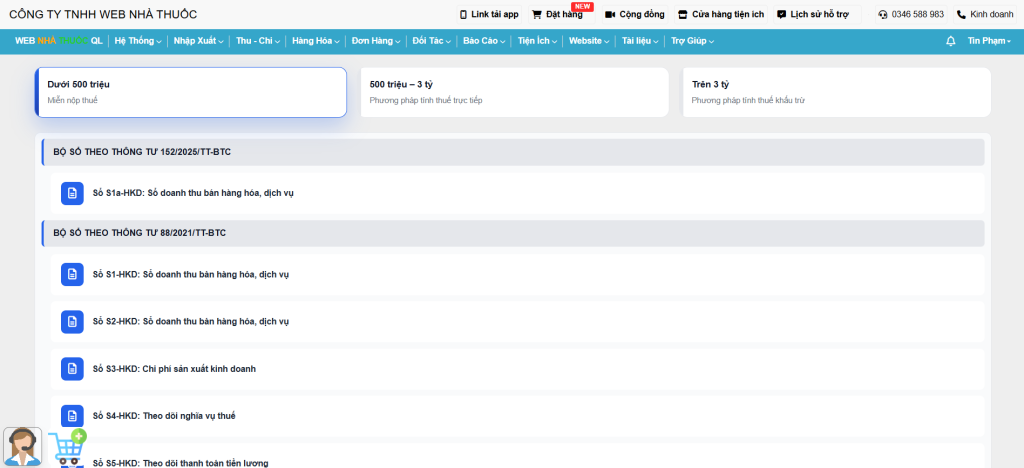Open the Tin Phạm user dropdown
Viewport: 1024px width, 468px height.
(989, 41)
